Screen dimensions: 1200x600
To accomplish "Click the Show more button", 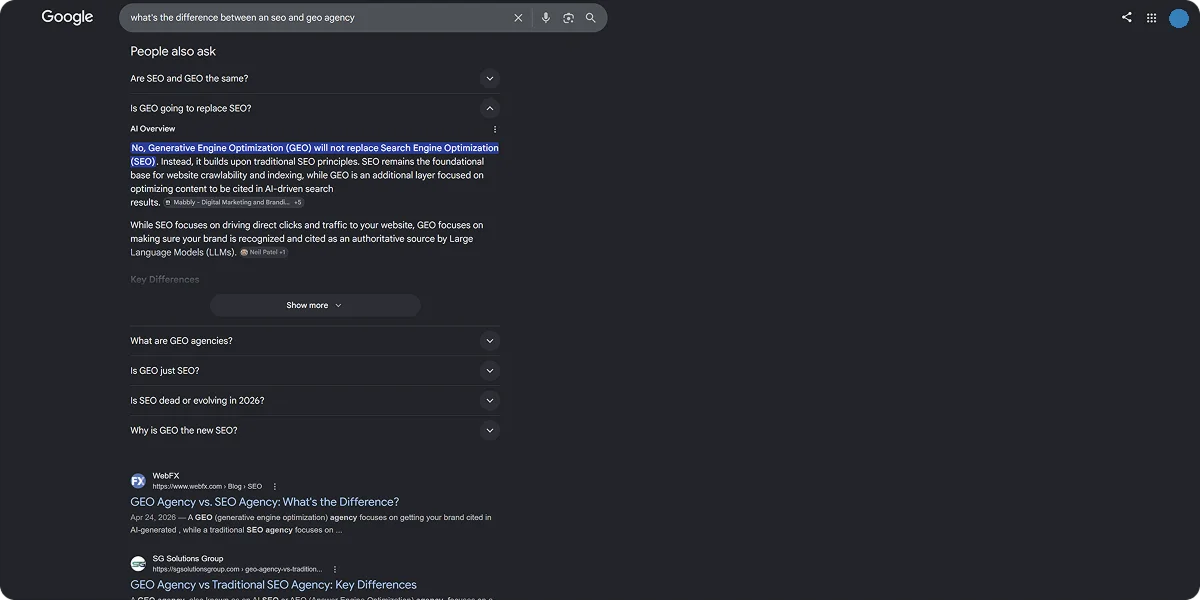I will tap(315, 305).
